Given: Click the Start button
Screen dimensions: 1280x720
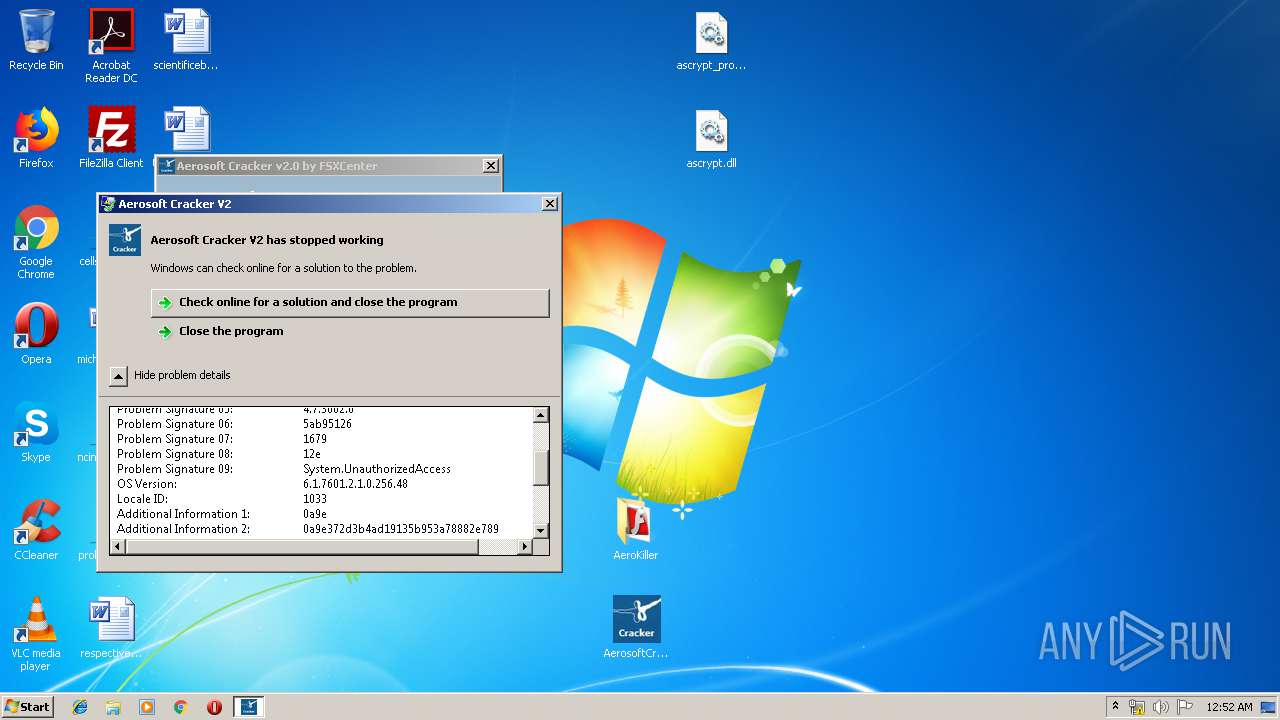Looking at the screenshot, I should [x=27, y=706].
